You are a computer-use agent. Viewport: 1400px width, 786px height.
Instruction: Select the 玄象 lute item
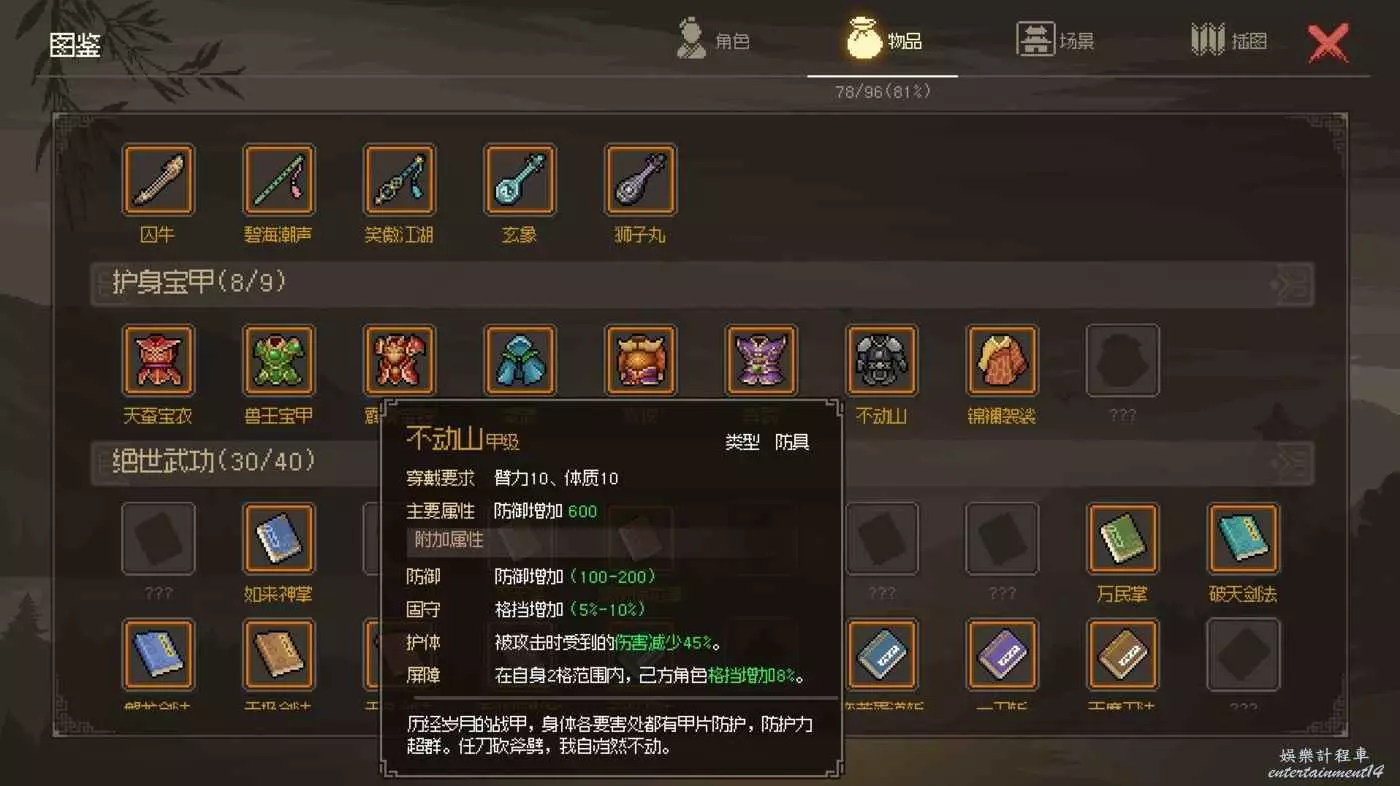520,180
